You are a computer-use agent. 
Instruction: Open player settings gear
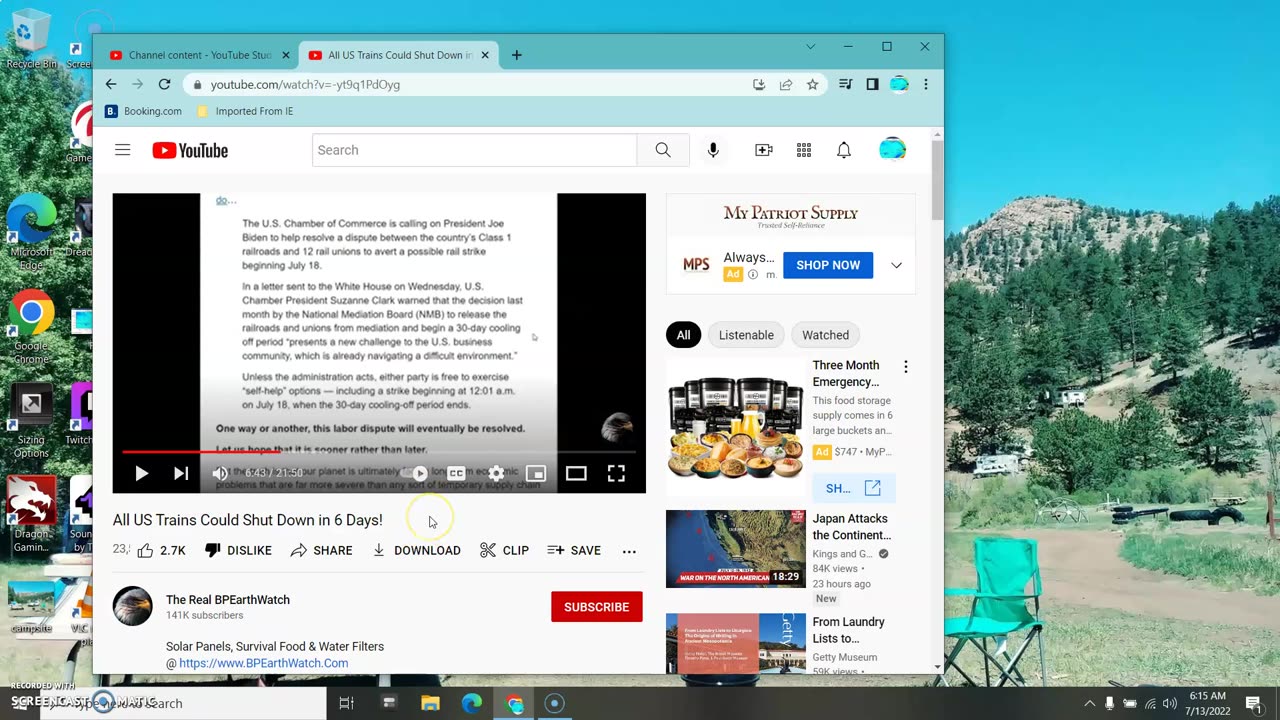tap(496, 473)
